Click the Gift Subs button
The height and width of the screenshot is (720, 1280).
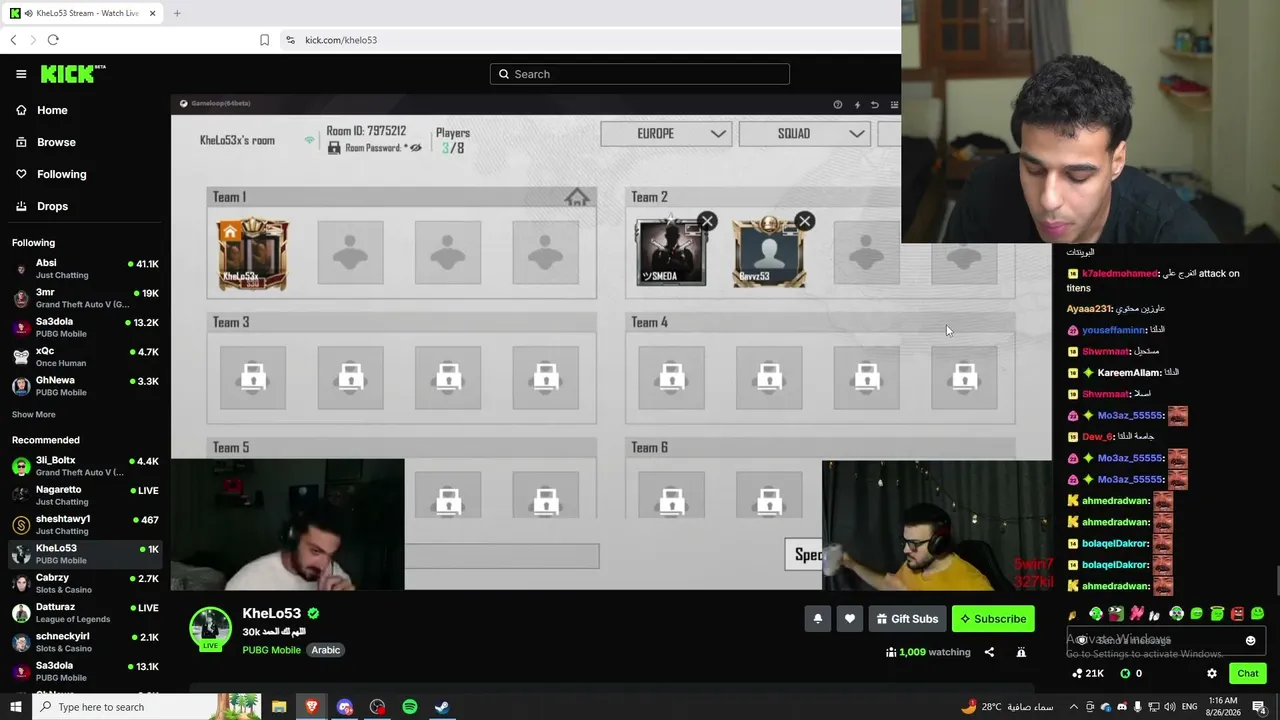pos(907,619)
